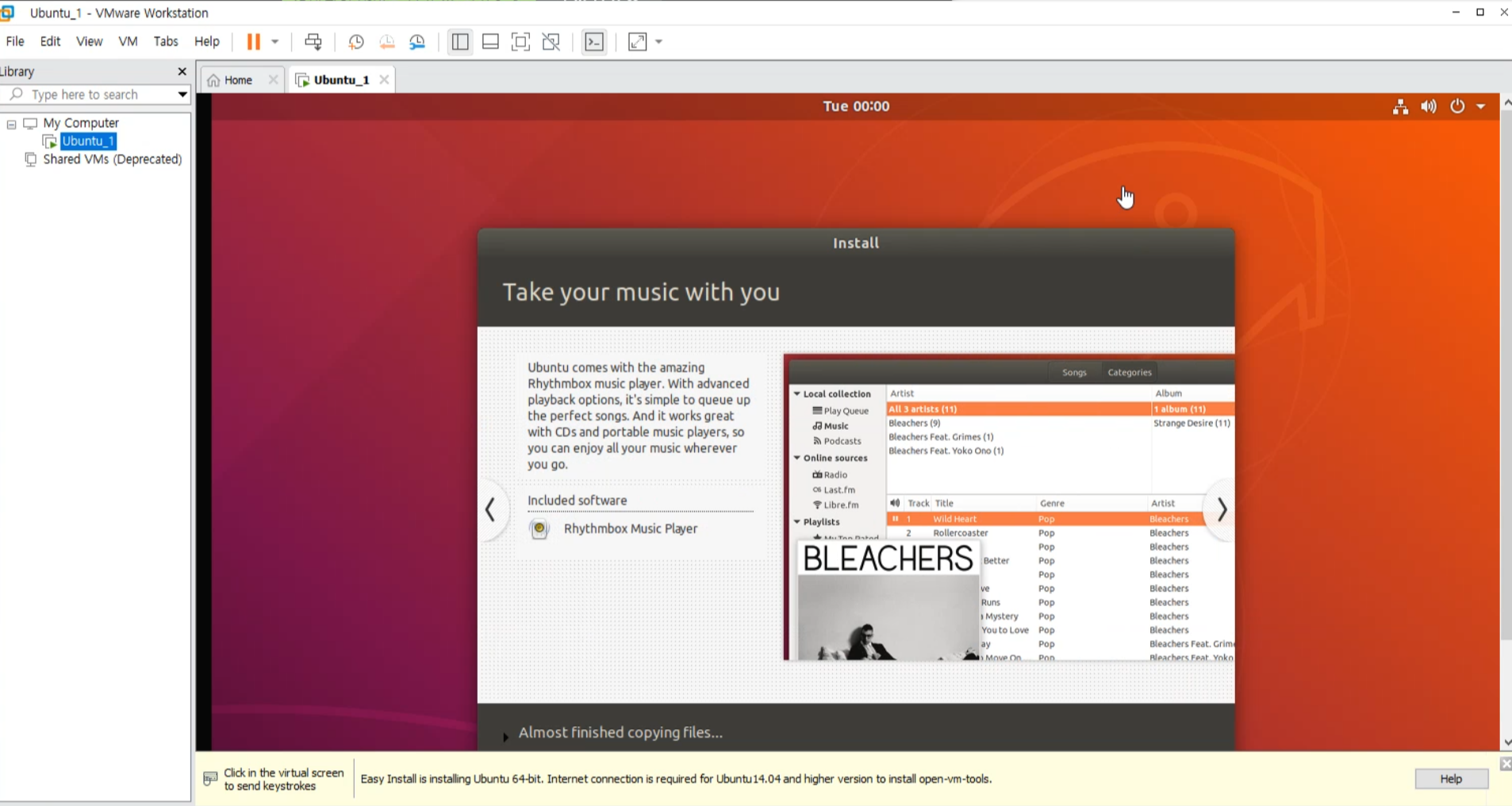
Task: Click the scroll down arrow of VM view
Action: 1506,743
